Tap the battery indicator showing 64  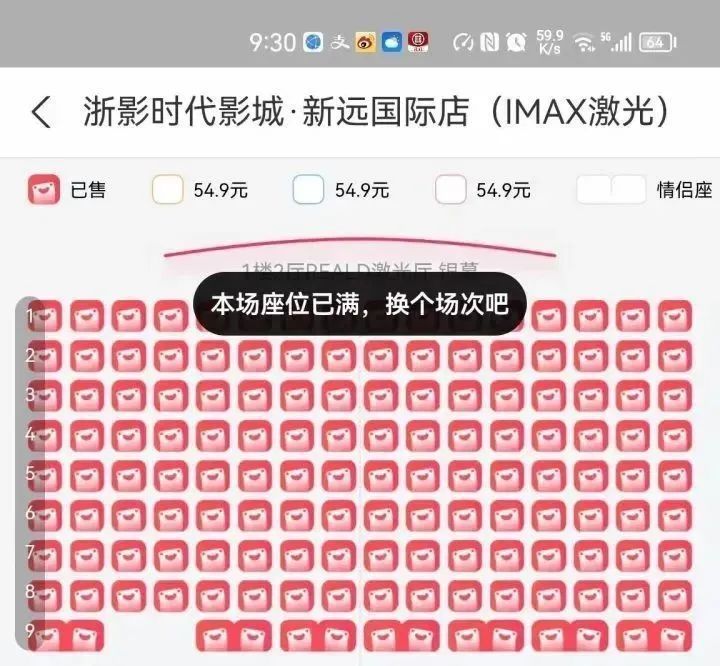(x=658, y=43)
